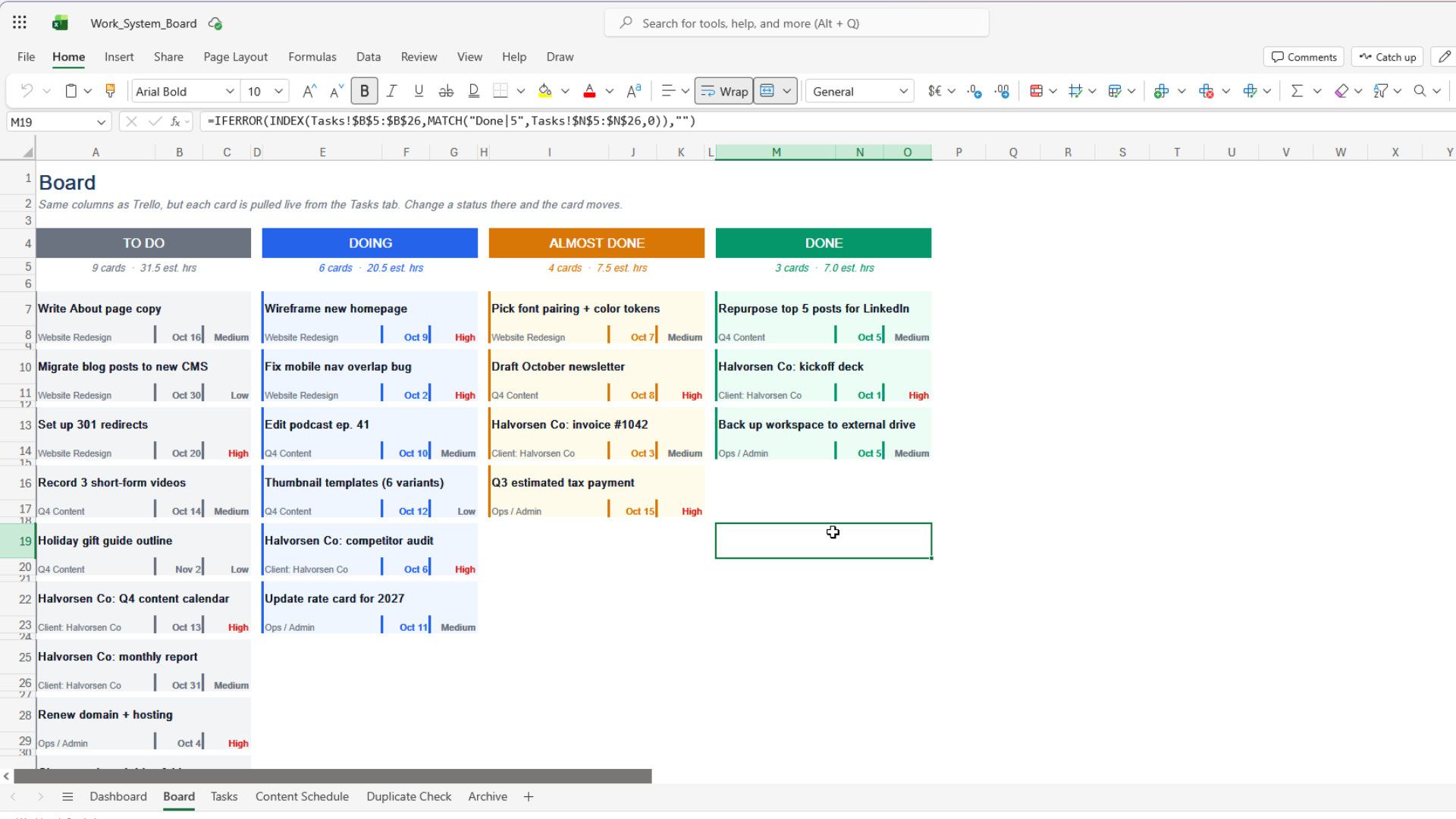Screen dimensions: 1456x819
Task: Click the yellow fill color swatch
Action: 544,91
